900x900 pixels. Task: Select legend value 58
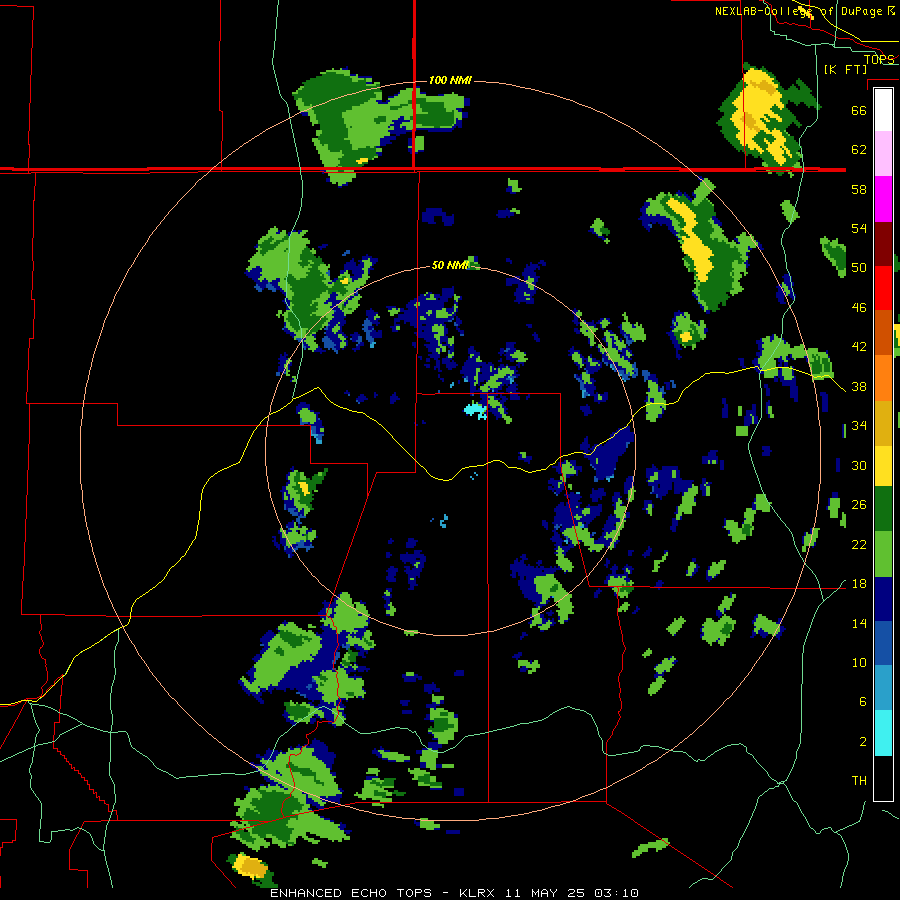pyautogui.click(x=859, y=189)
